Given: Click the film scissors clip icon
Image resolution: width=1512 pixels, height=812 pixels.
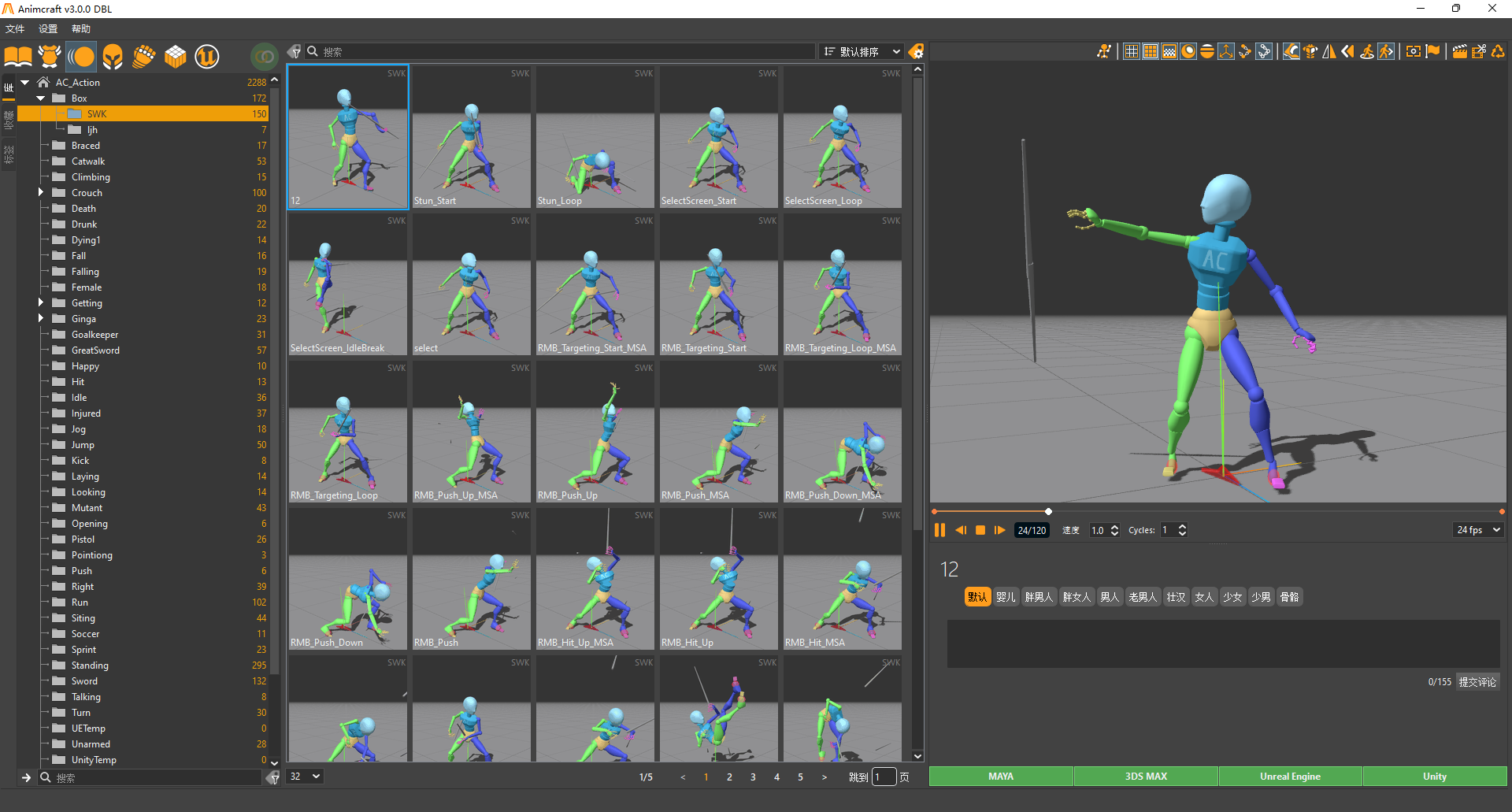Looking at the screenshot, I should click(x=1479, y=51).
